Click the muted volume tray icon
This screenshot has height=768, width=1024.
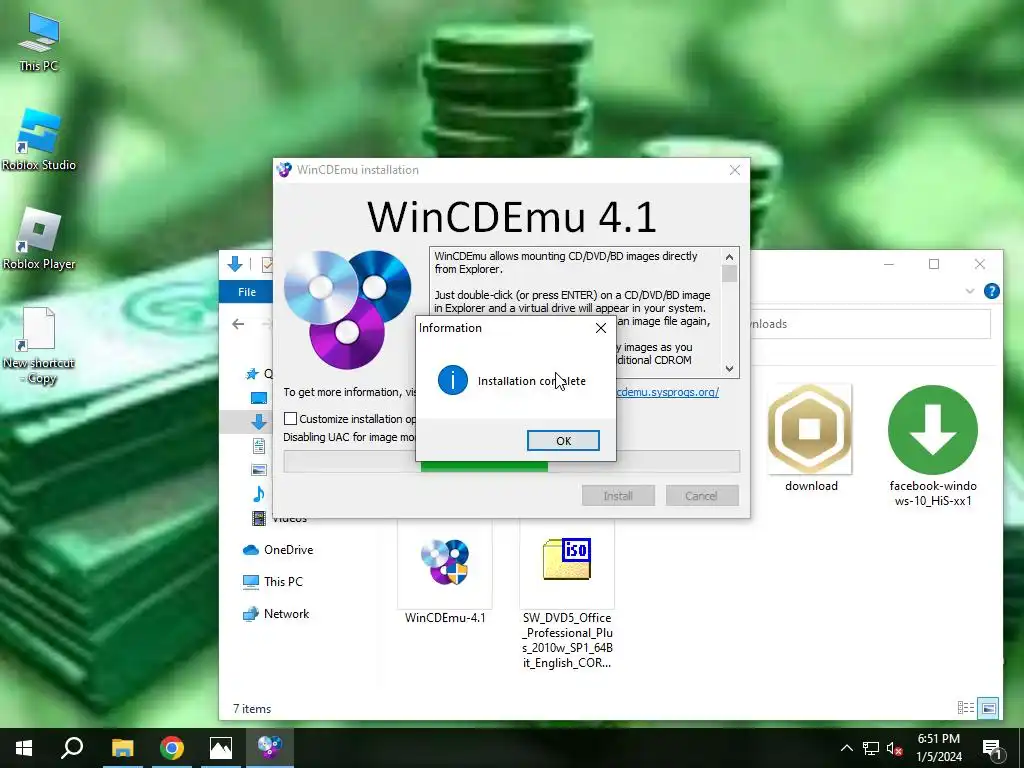(x=895, y=748)
